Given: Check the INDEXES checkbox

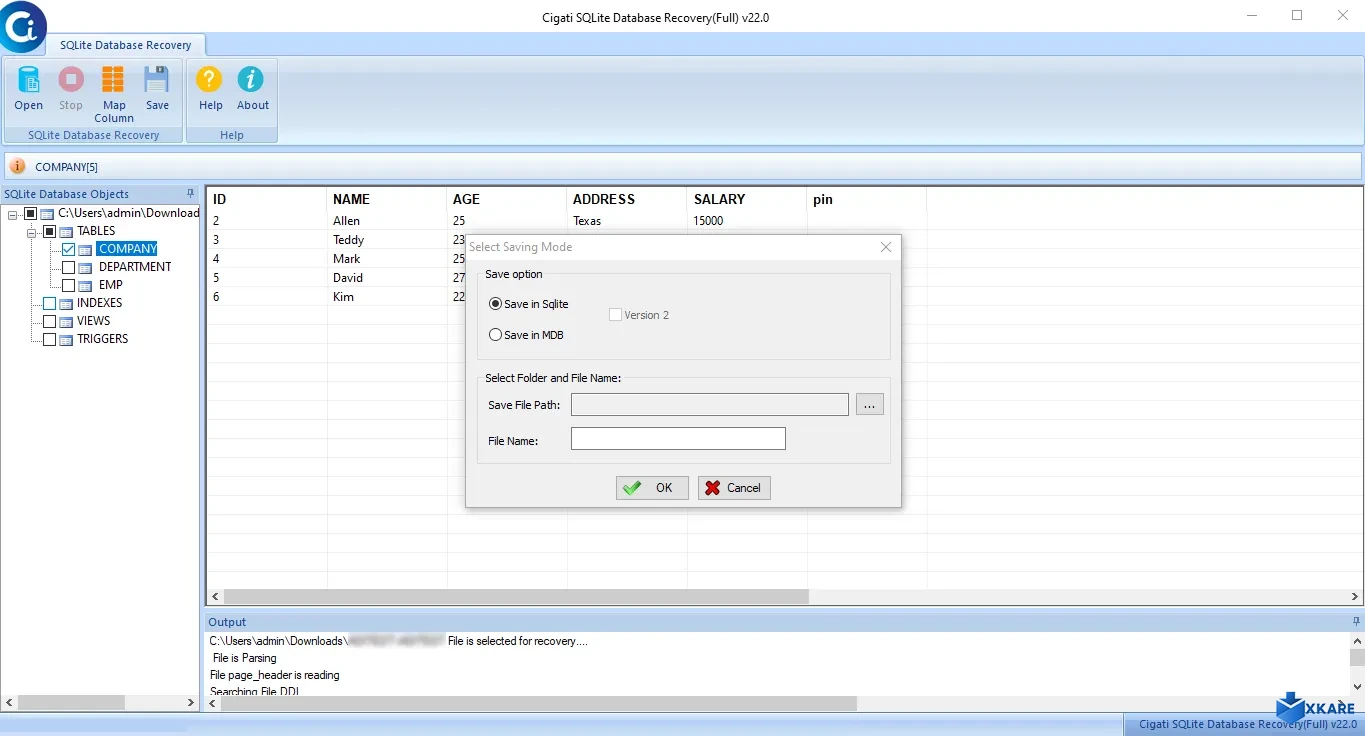Looking at the screenshot, I should tap(49, 303).
